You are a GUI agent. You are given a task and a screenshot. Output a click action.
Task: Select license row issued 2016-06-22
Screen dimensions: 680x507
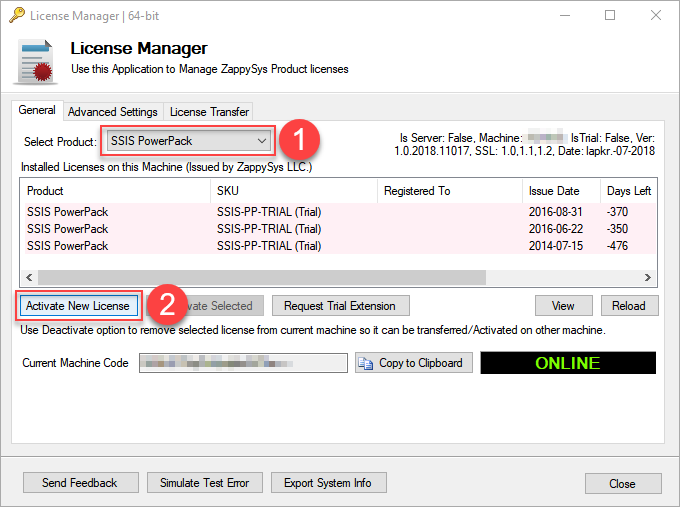(338, 229)
